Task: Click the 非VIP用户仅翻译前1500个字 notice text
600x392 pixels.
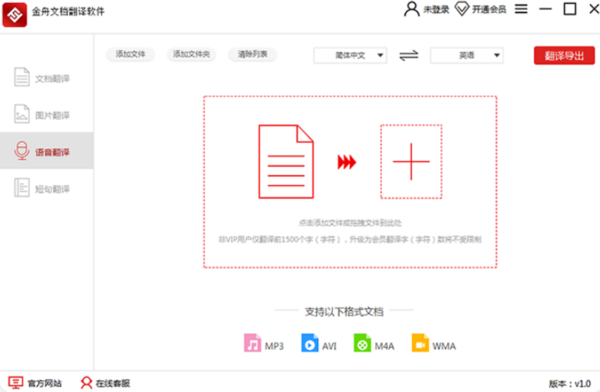Action: (x=350, y=240)
